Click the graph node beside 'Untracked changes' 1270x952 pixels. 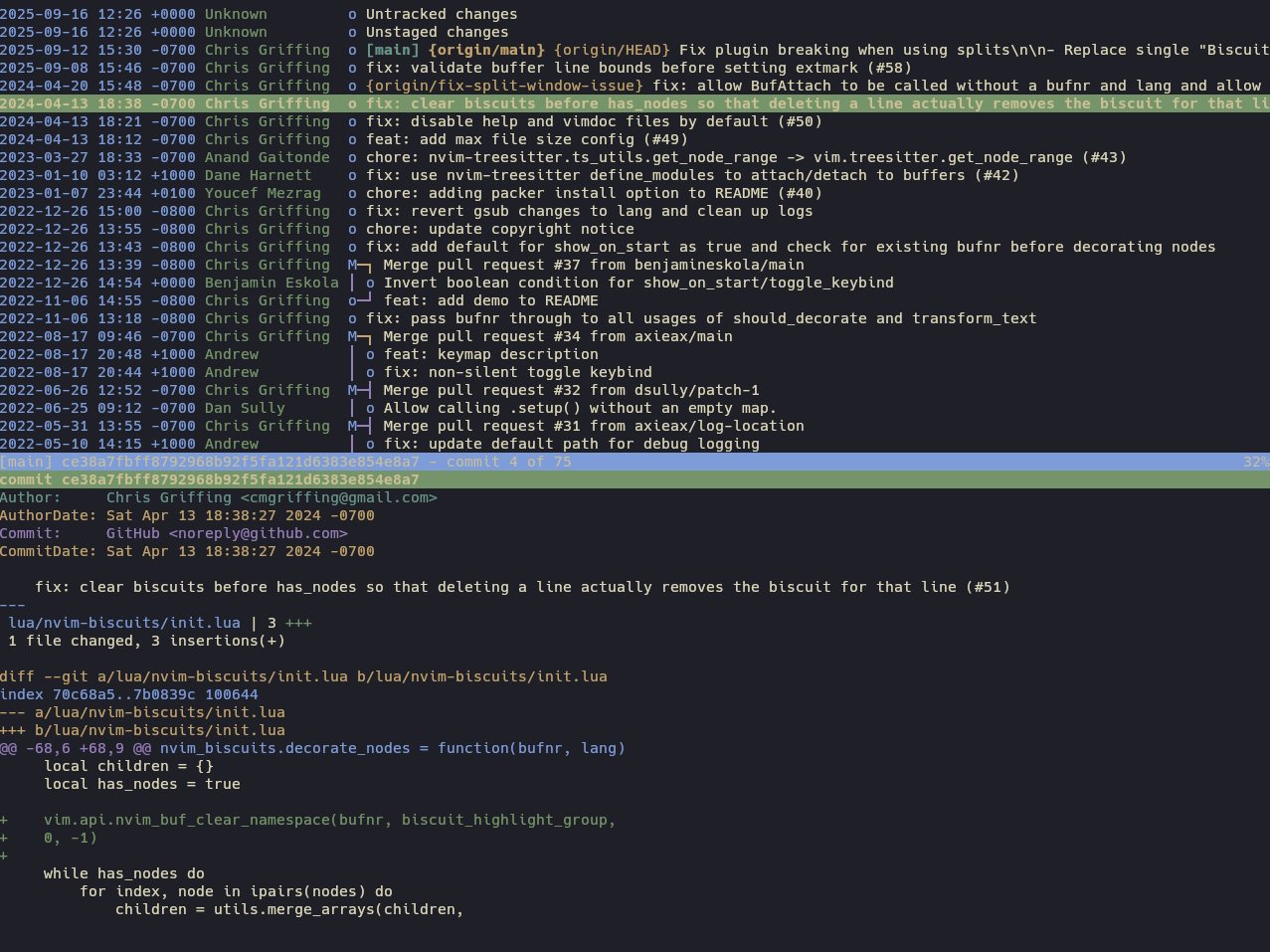(x=352, y=15)
